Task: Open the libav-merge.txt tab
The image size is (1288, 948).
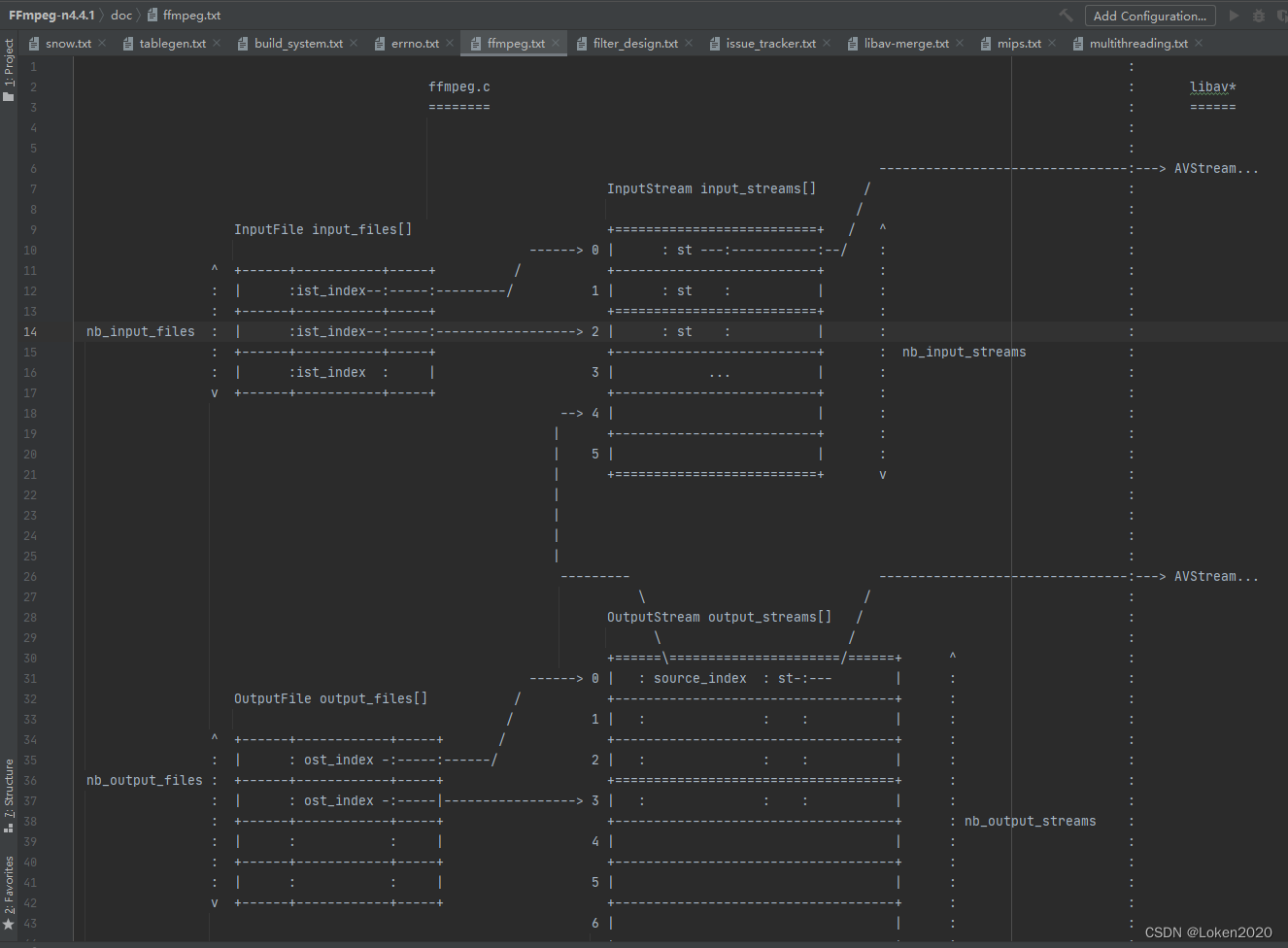Action: click(x=906, y=44)
